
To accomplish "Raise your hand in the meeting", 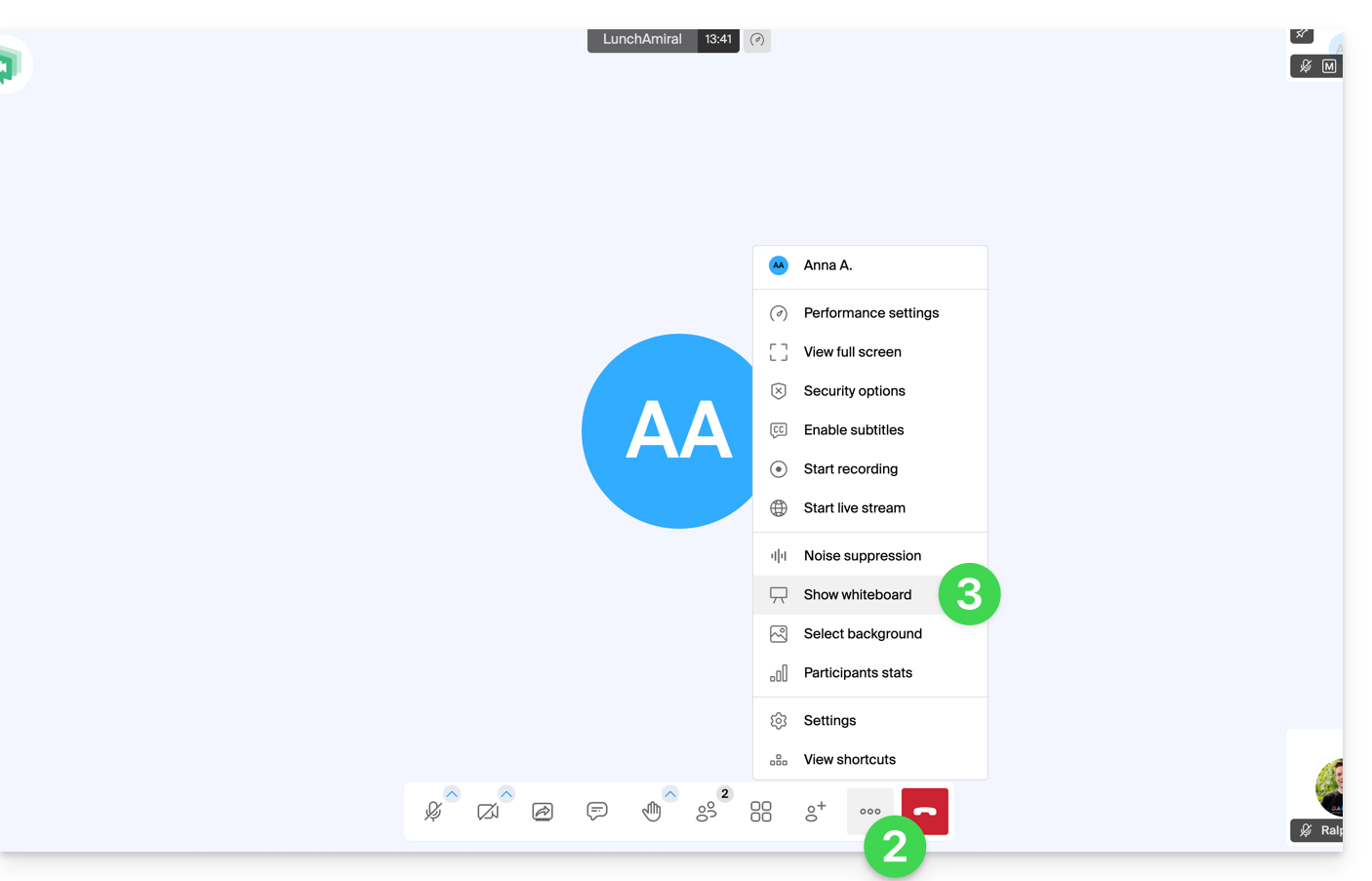I will pyautogui.click(x=652, y=812).
